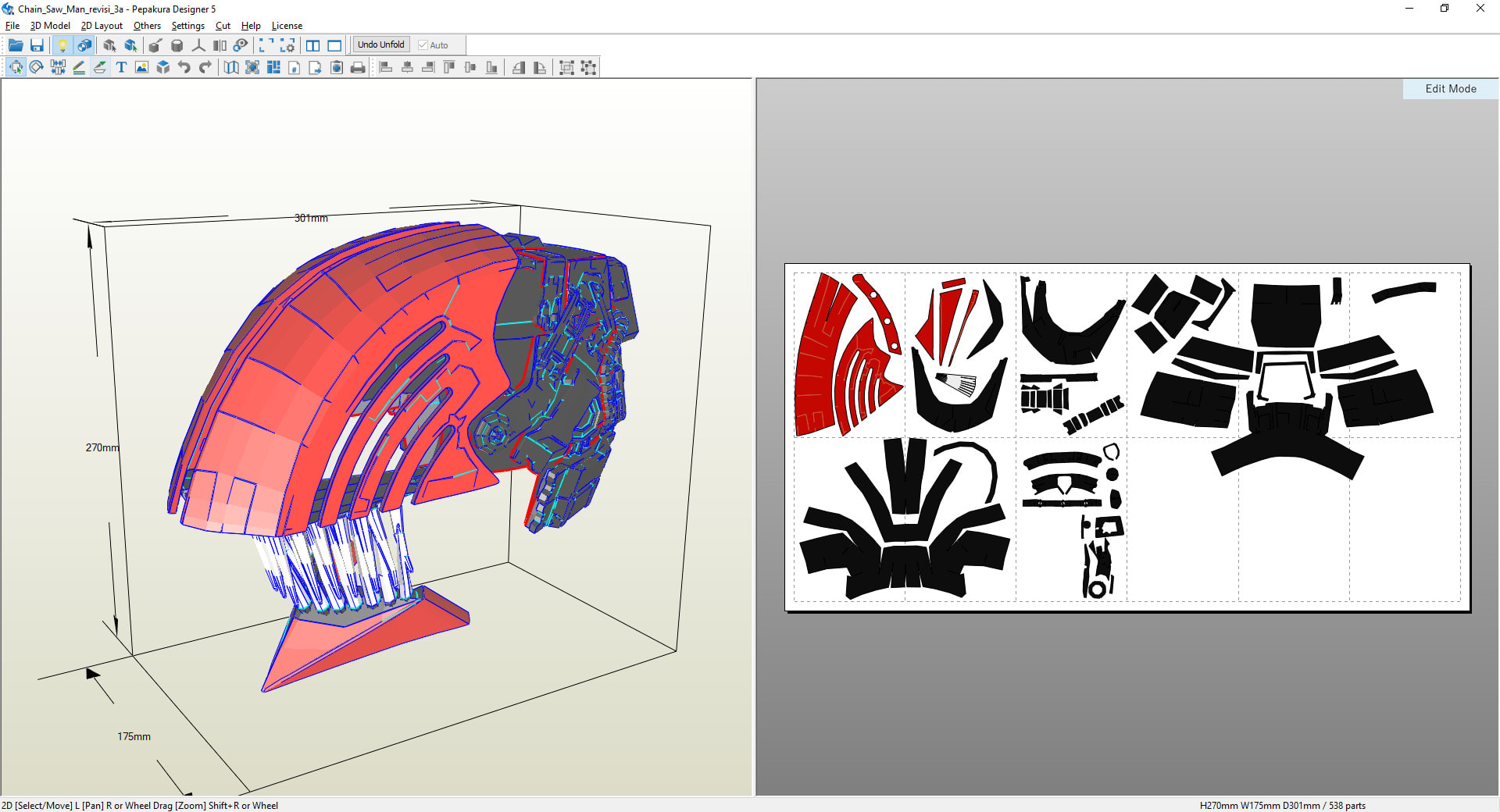Select the Insert Text tool
1500x812 pixels.
121,67
